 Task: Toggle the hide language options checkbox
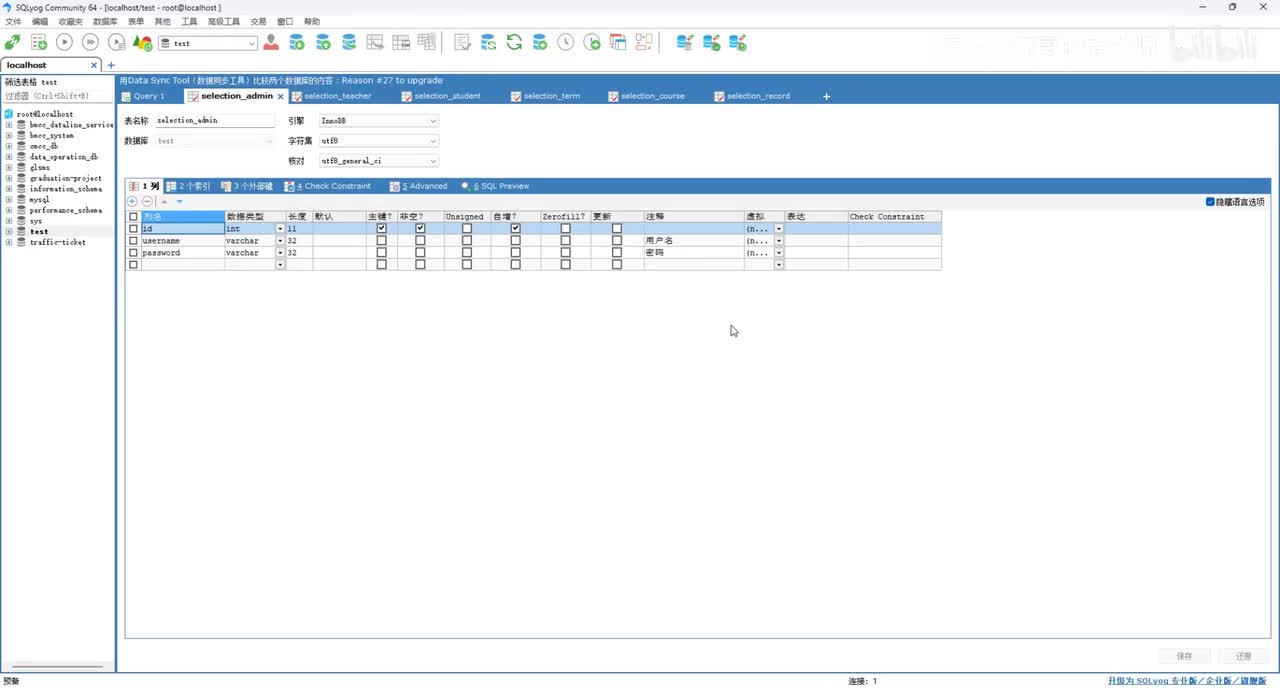1211,202
